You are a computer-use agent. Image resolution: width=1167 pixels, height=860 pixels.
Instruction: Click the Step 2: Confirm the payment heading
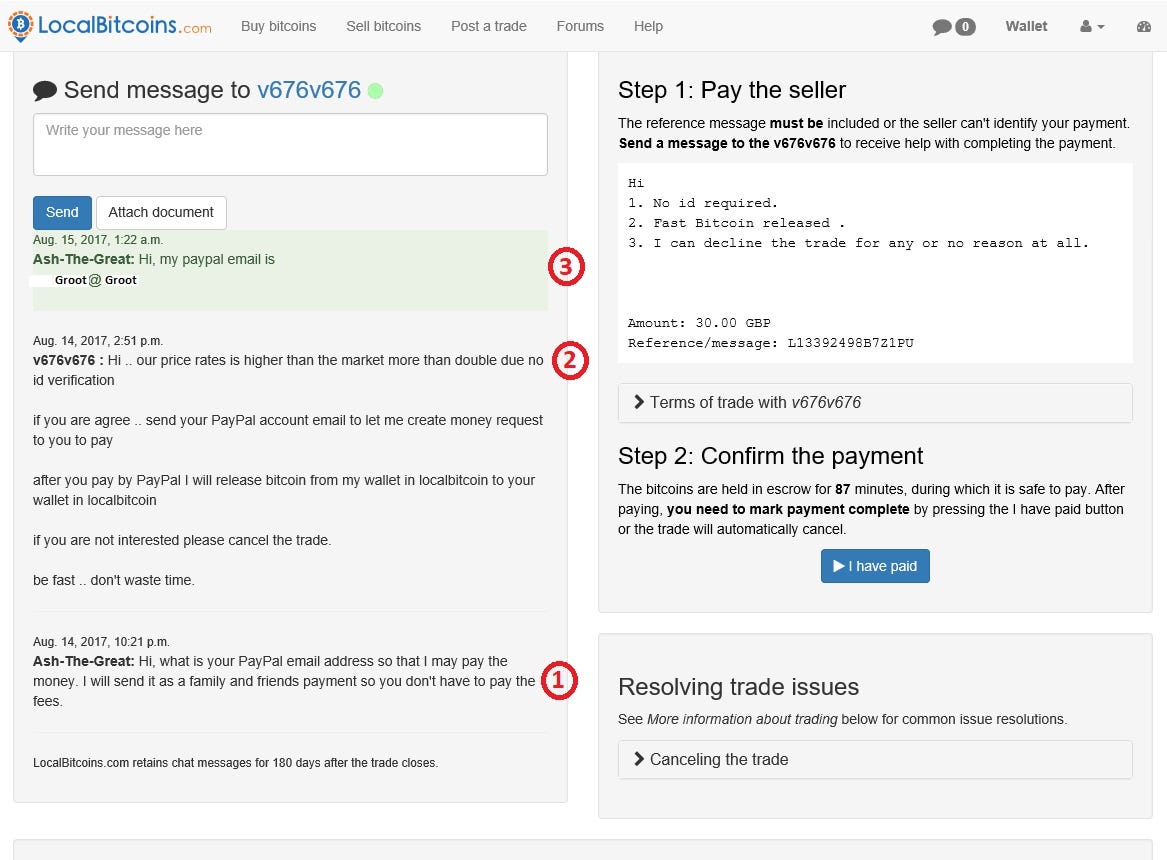coord(770,455)
